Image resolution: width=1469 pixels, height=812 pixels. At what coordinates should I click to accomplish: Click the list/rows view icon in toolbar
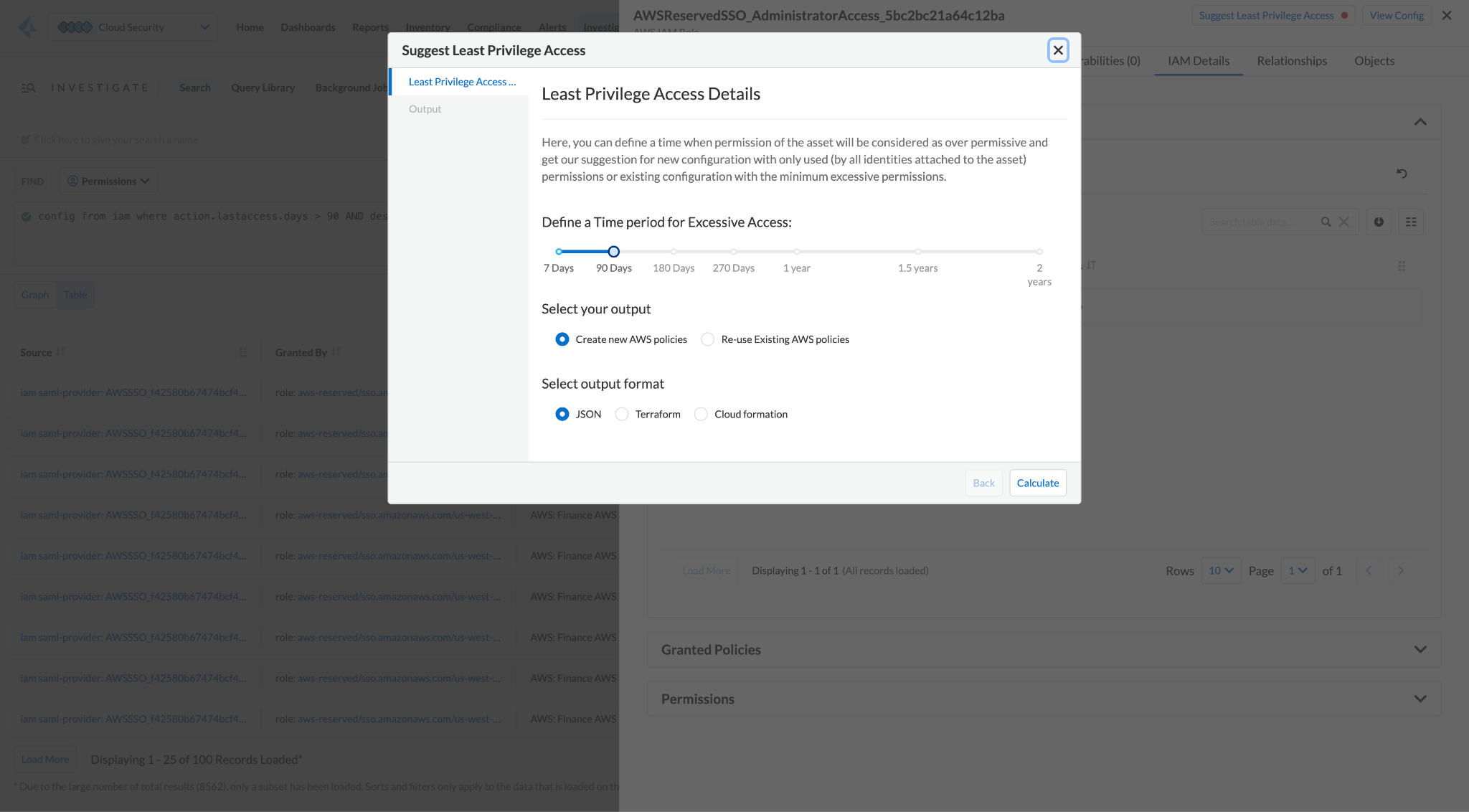pyautogui.click(x=1411, y=222)
